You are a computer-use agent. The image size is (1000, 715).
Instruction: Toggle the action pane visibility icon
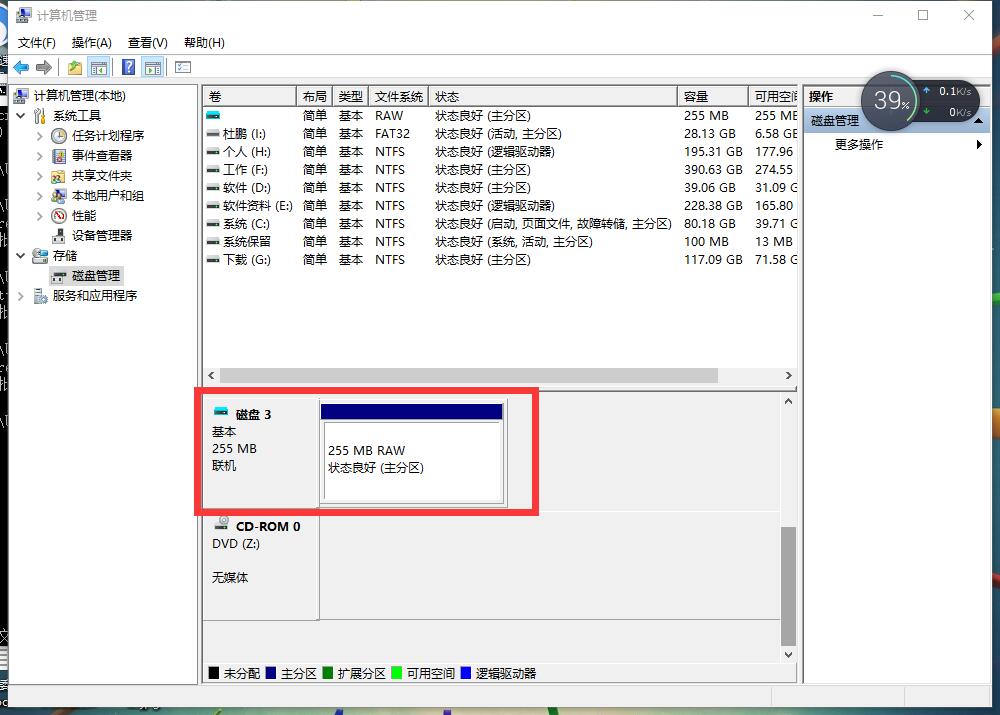coord(152,67)
